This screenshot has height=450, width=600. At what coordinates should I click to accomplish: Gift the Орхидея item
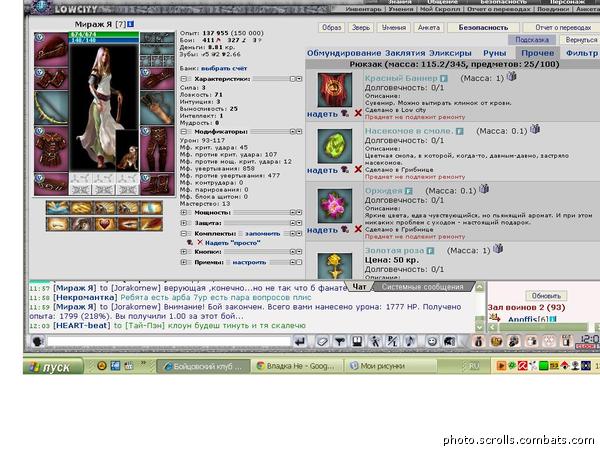pos(484,189)
